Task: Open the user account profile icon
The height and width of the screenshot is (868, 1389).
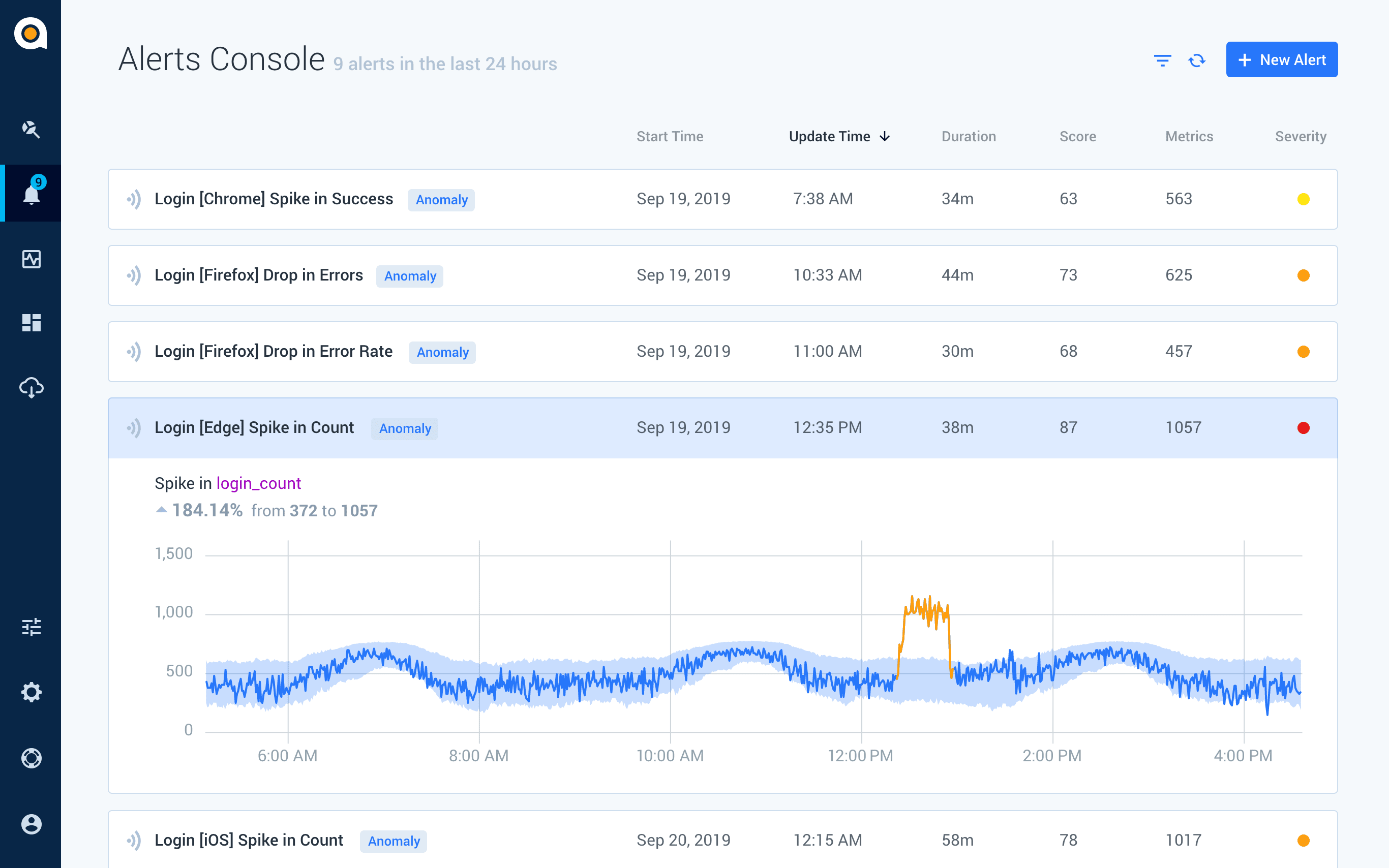Action: (x=31, y=824)
